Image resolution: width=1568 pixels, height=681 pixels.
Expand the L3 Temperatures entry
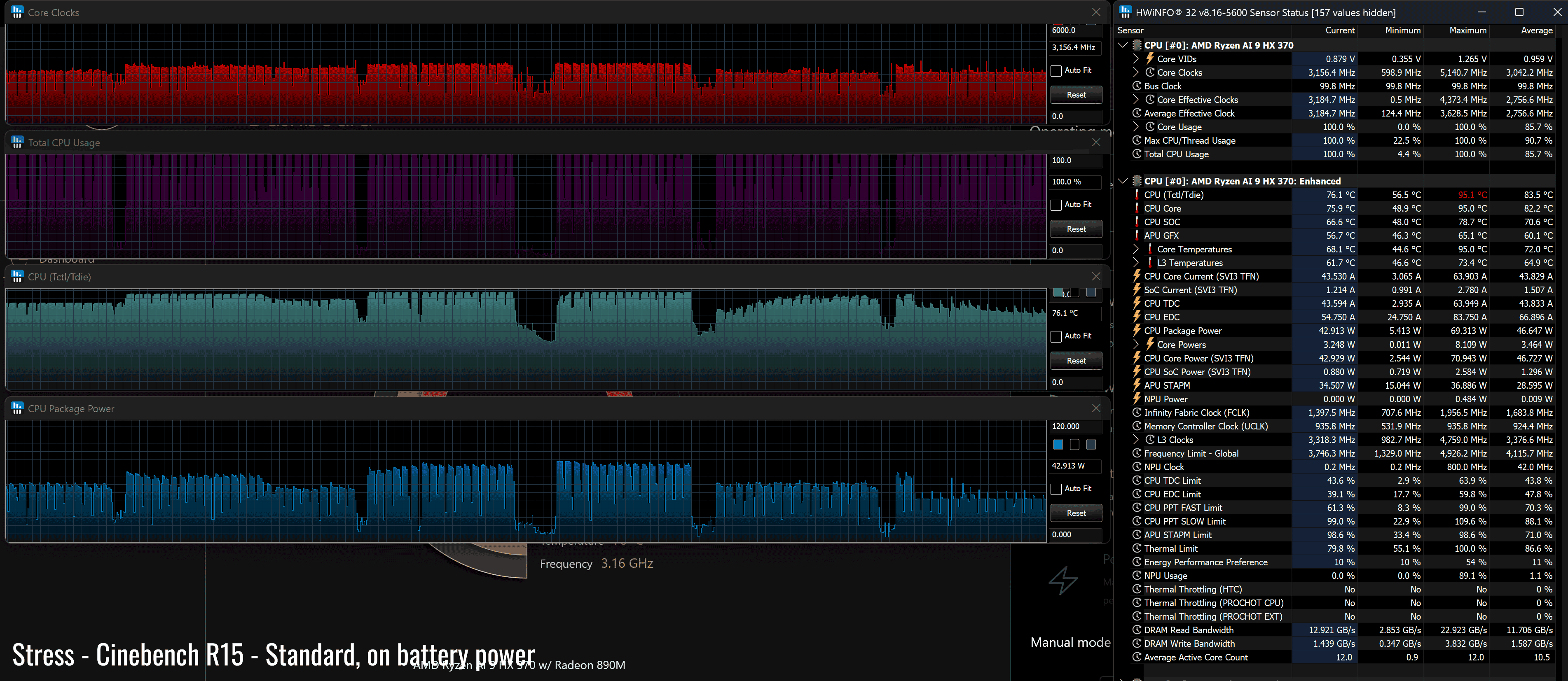pos(1136,263)
